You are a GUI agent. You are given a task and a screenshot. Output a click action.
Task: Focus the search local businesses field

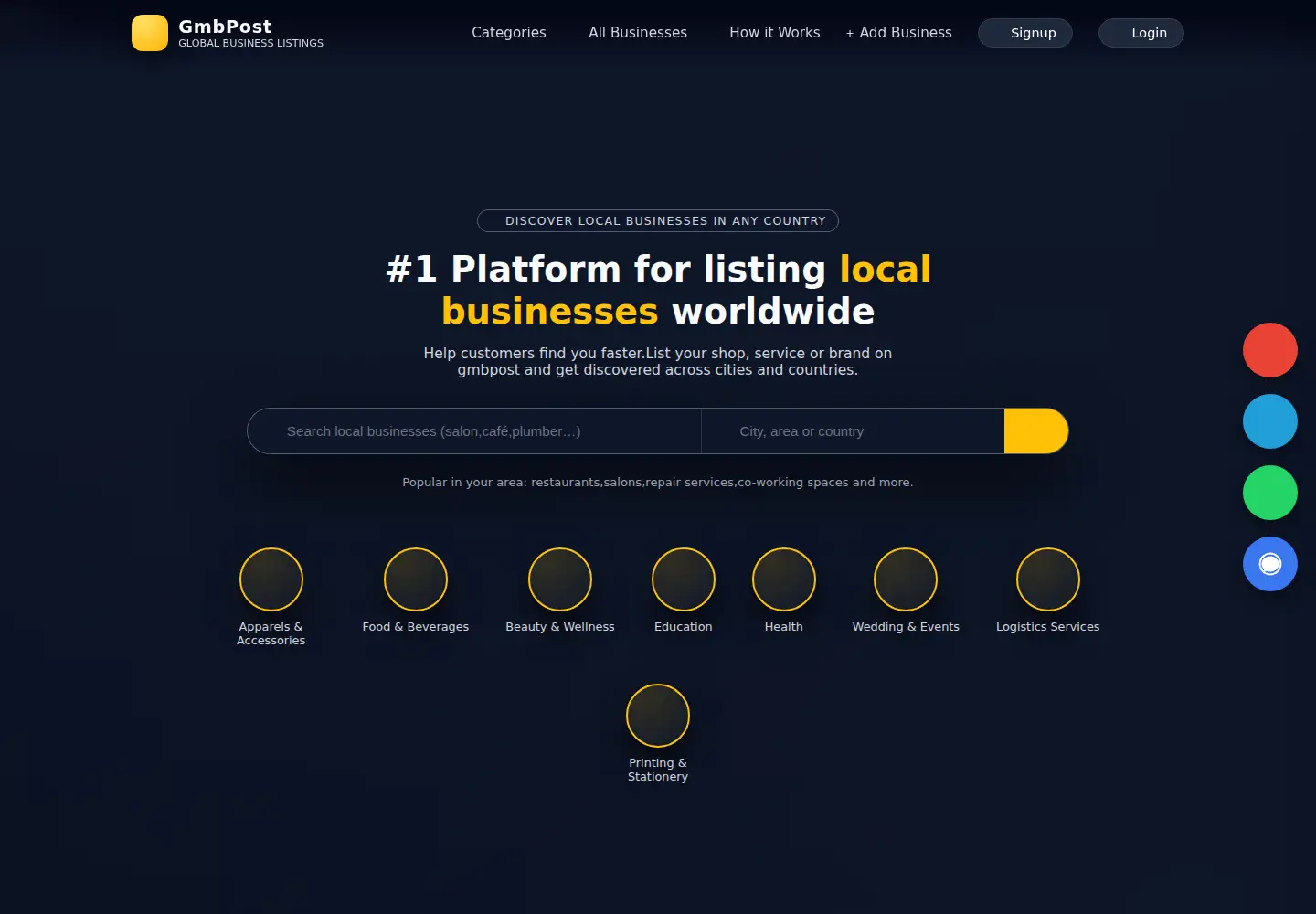coord(474,431)
